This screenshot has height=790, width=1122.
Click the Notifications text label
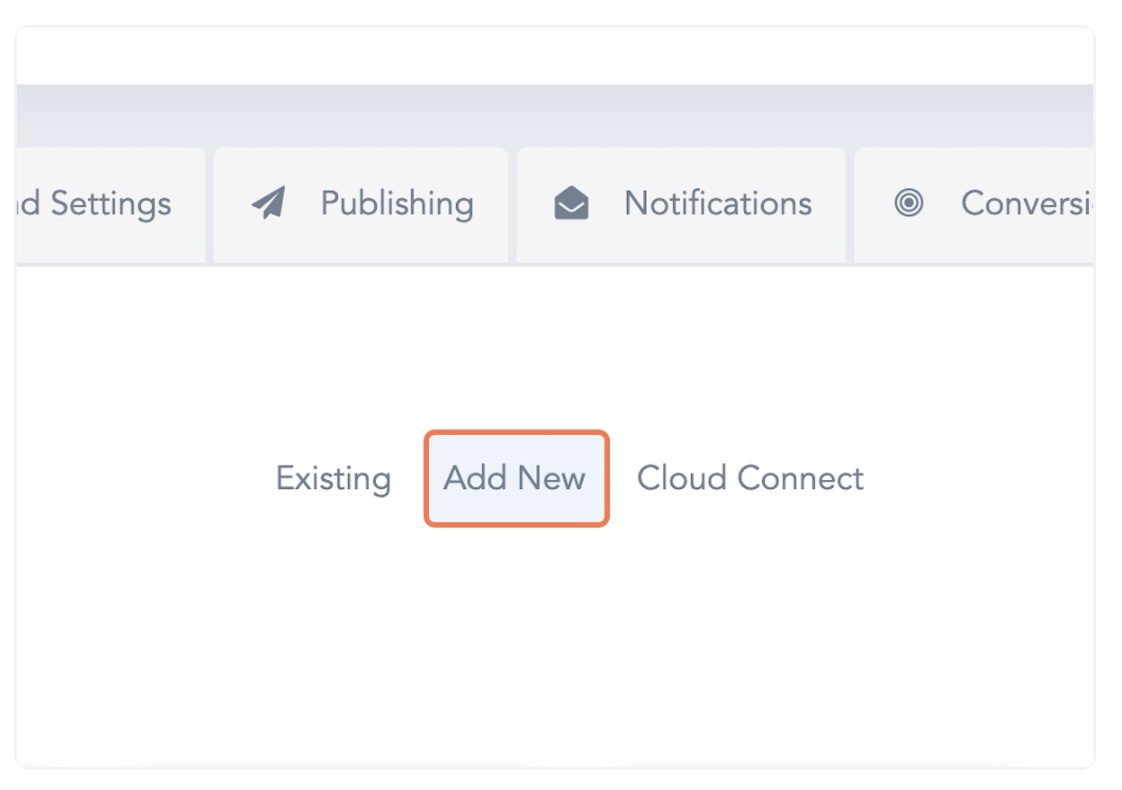pos(717,204)
